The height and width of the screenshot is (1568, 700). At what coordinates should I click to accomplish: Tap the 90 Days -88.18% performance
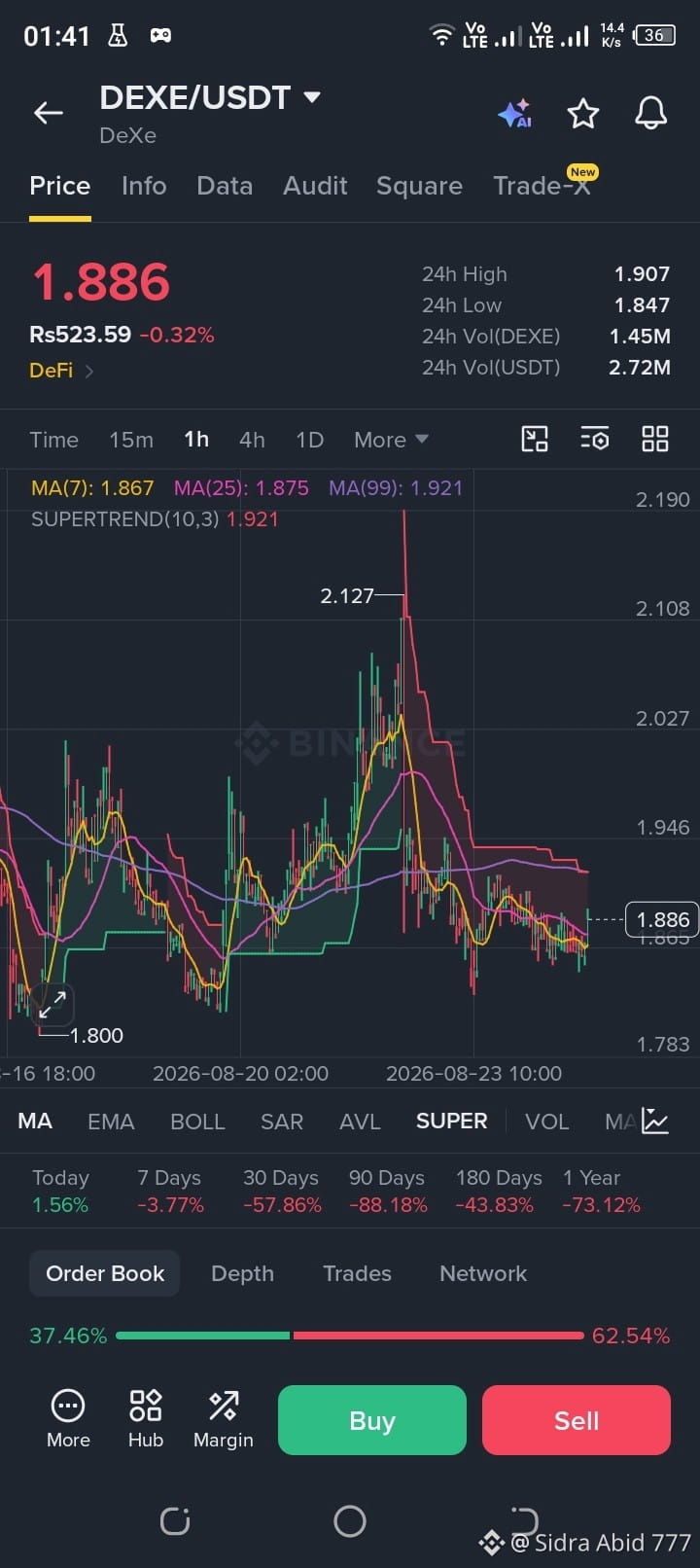tap(388, 1192)
